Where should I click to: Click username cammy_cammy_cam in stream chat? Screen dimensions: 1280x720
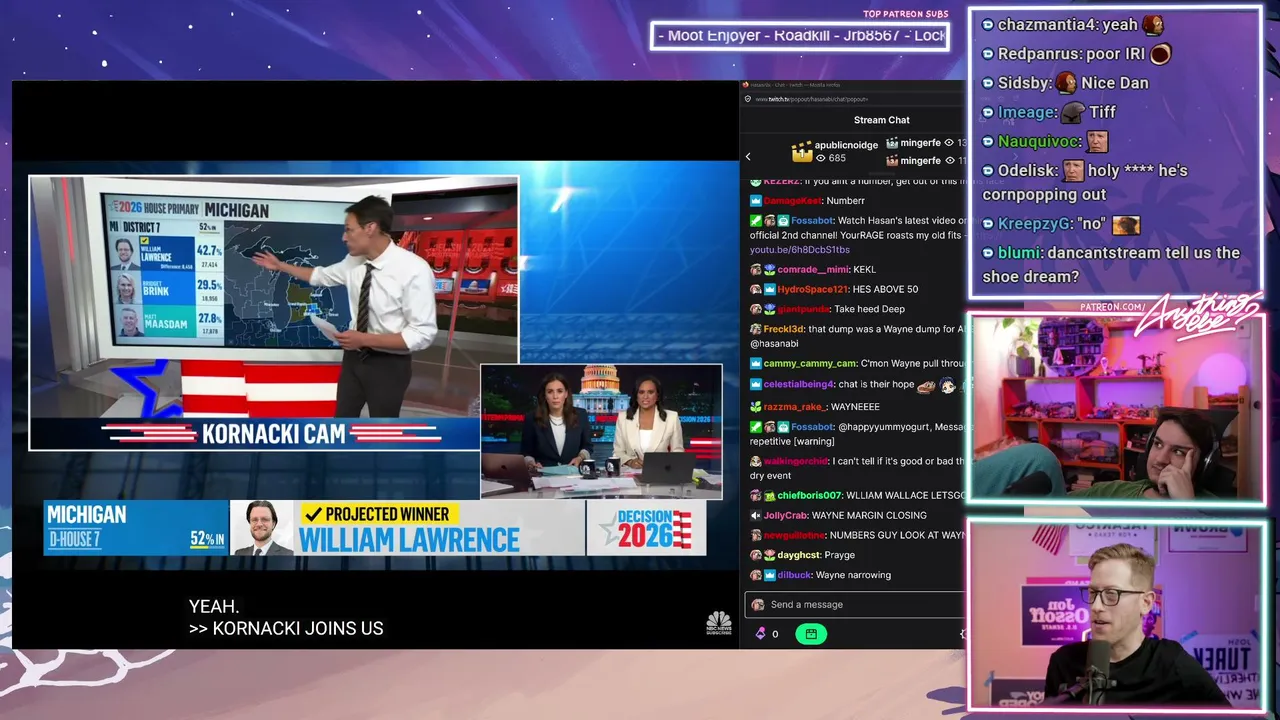pyautogui.click(x=809, y=363)
